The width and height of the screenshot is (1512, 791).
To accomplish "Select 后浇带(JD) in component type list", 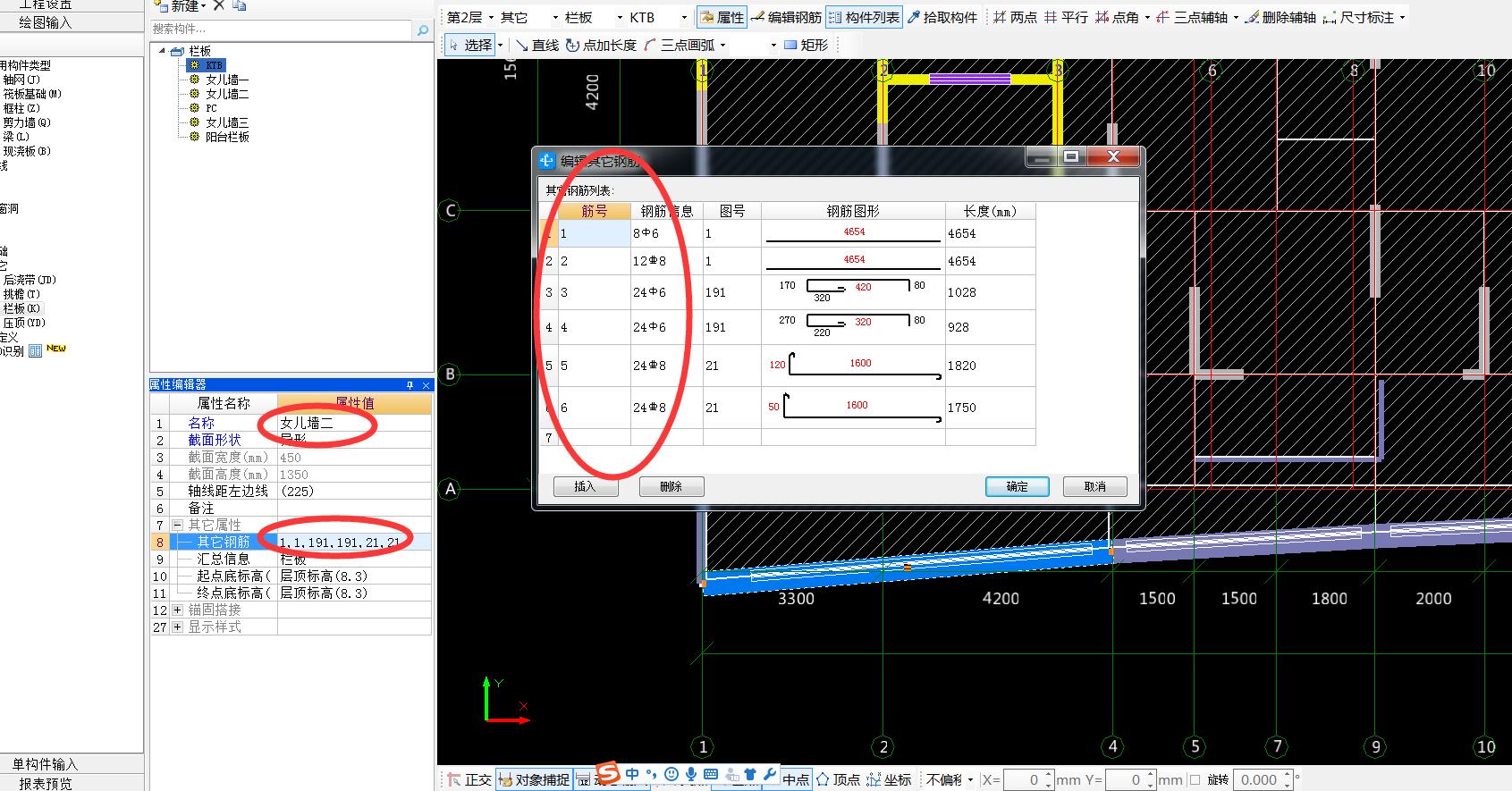I will [x=29, y=280].
